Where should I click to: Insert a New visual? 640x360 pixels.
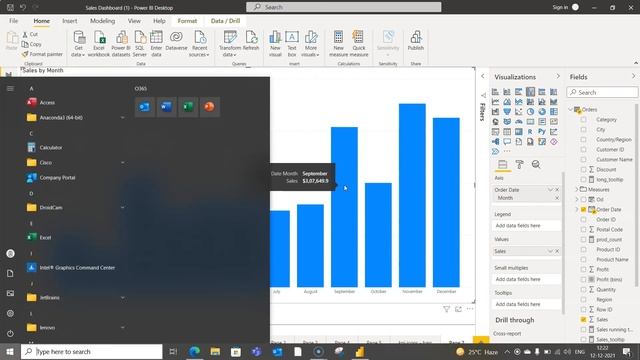(x=275, y=44)
